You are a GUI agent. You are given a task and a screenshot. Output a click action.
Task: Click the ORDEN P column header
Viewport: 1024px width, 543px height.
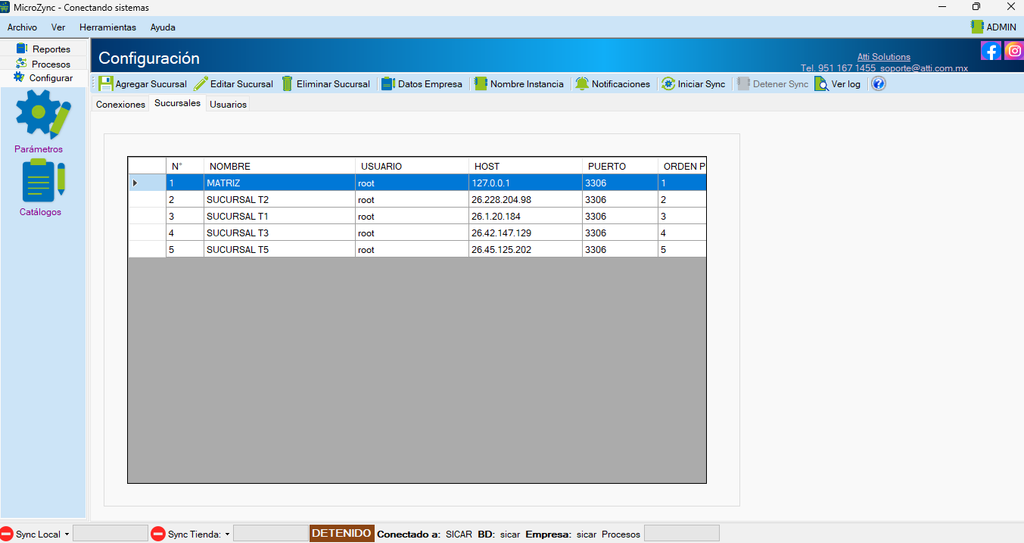click(x=682, y=166)
